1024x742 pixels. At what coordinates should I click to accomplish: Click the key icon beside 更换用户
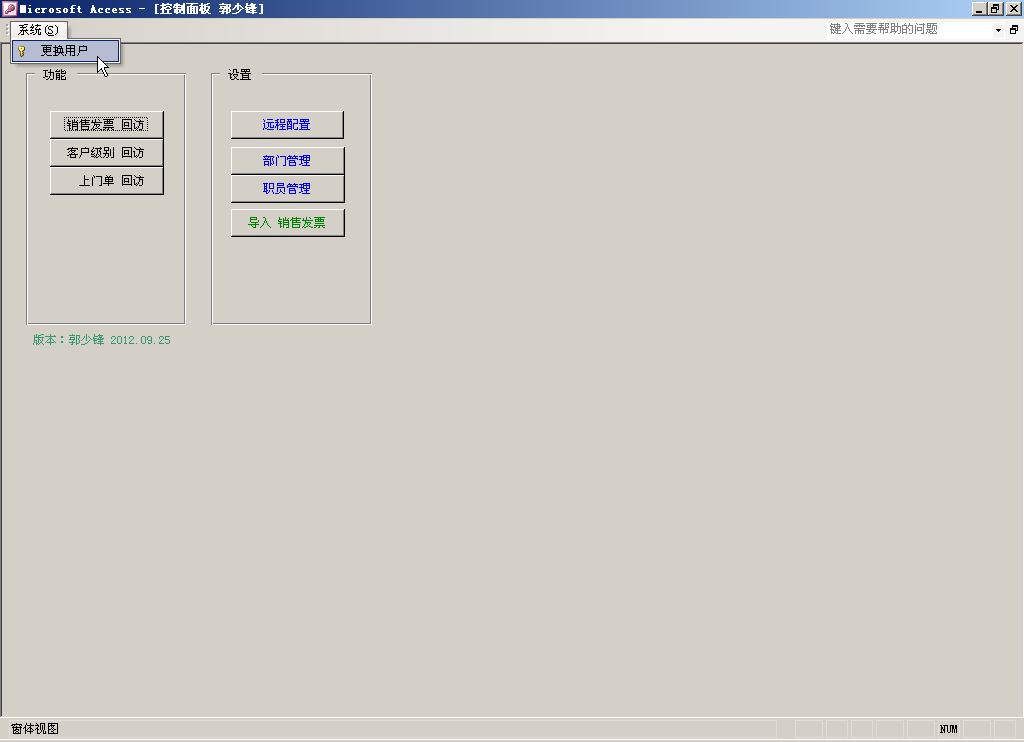tap(22, 51)
